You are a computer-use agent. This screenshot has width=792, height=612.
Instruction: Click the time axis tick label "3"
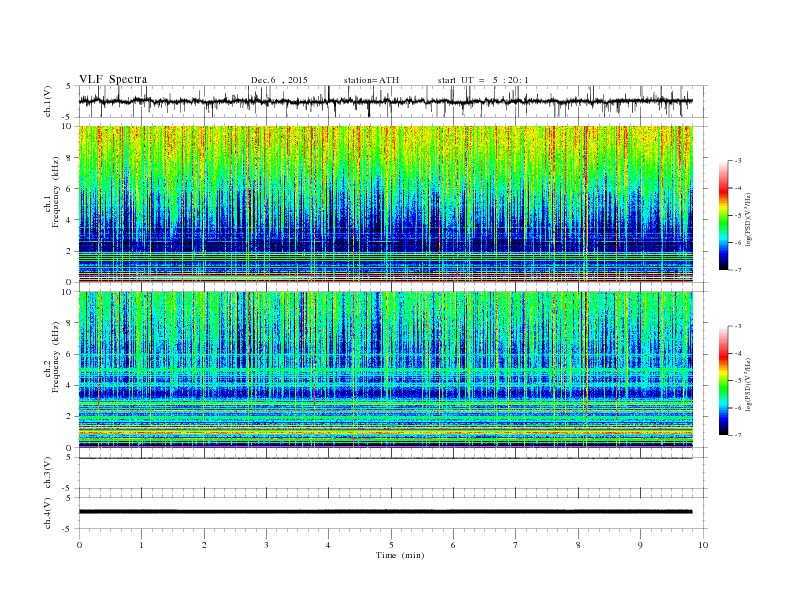coord(267,545)
